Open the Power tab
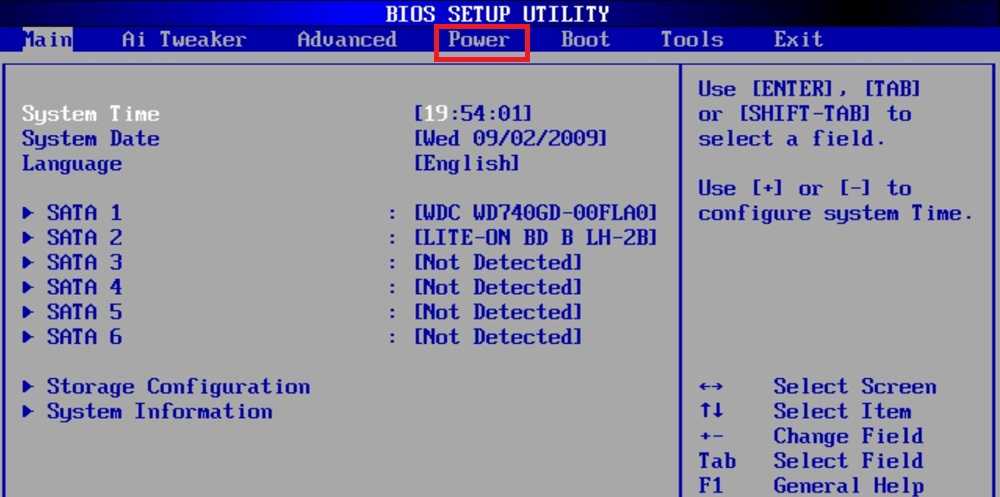The width and height of the screenshot is (1000, 497). [480, 40]
